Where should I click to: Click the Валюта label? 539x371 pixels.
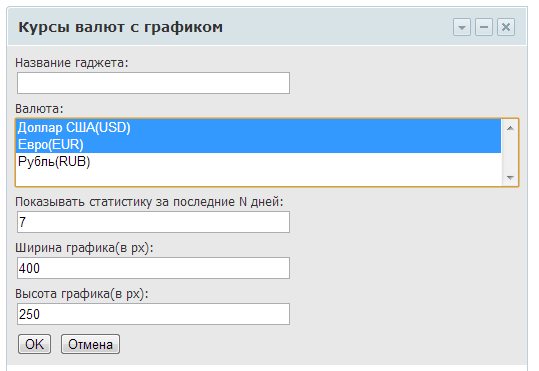point(39,109)
